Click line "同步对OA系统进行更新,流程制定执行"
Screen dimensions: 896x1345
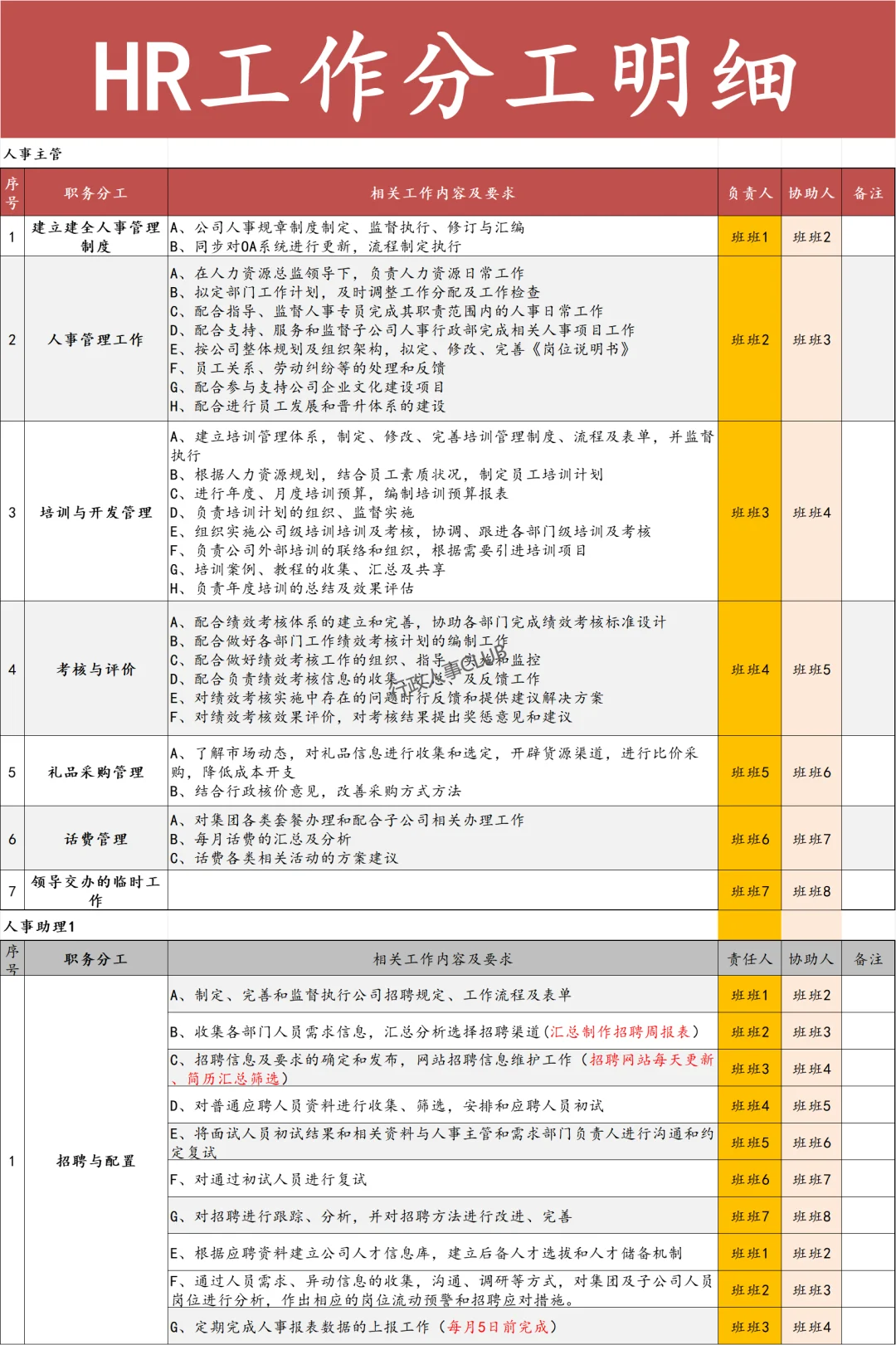(x=316, y=246)
